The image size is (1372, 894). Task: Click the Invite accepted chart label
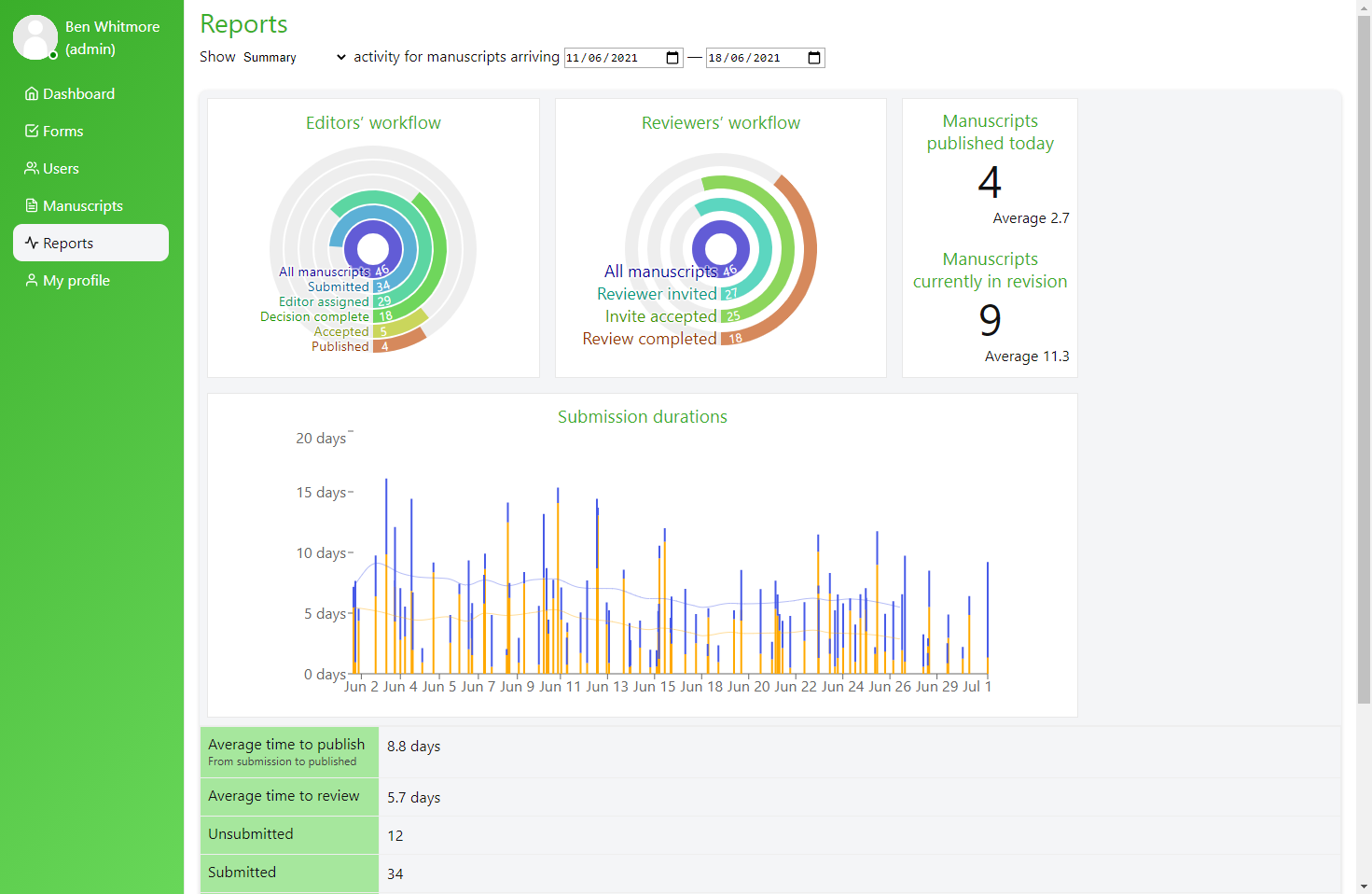[661, 316]
